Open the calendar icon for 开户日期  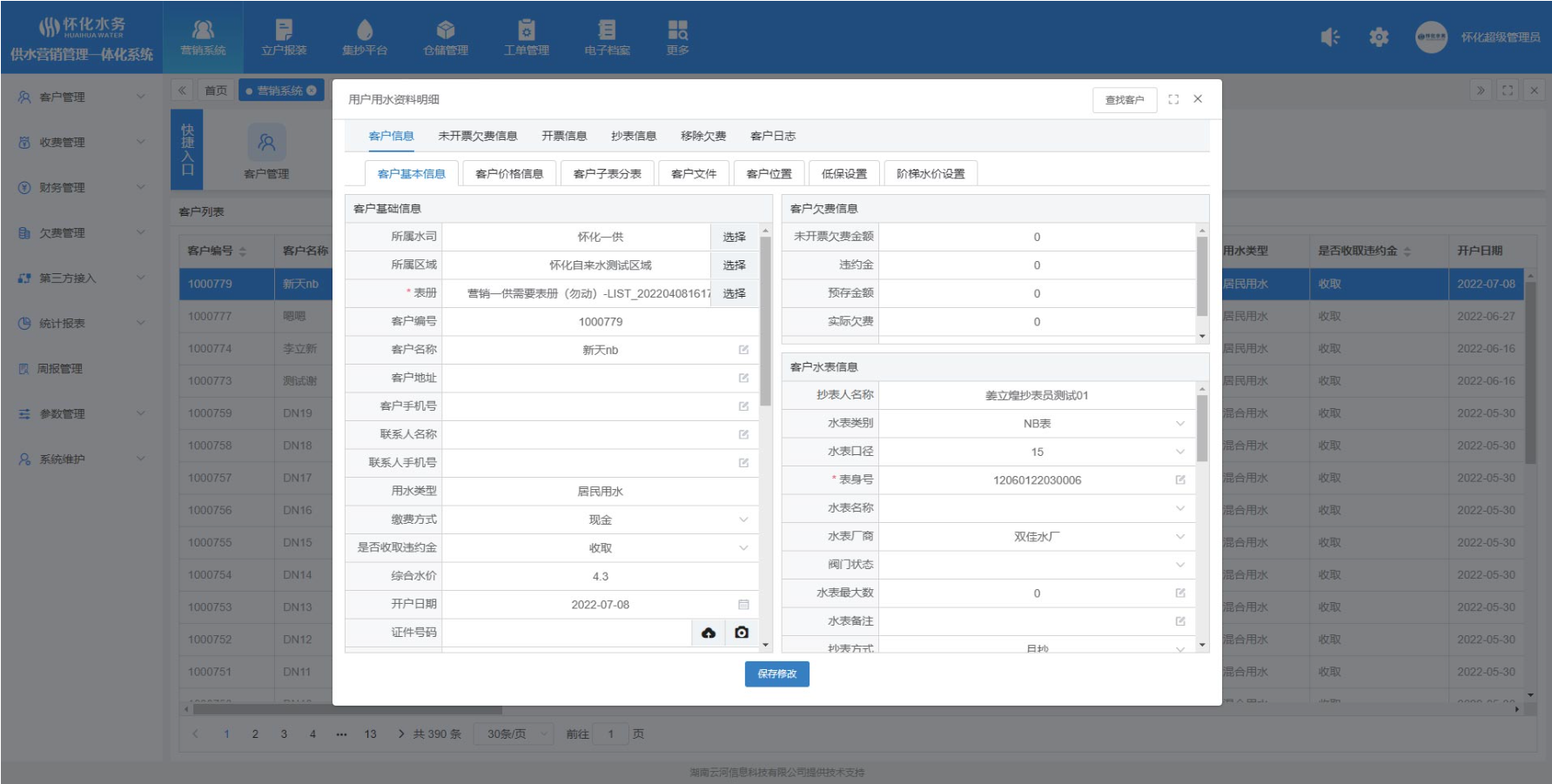(x=743, y=604)
